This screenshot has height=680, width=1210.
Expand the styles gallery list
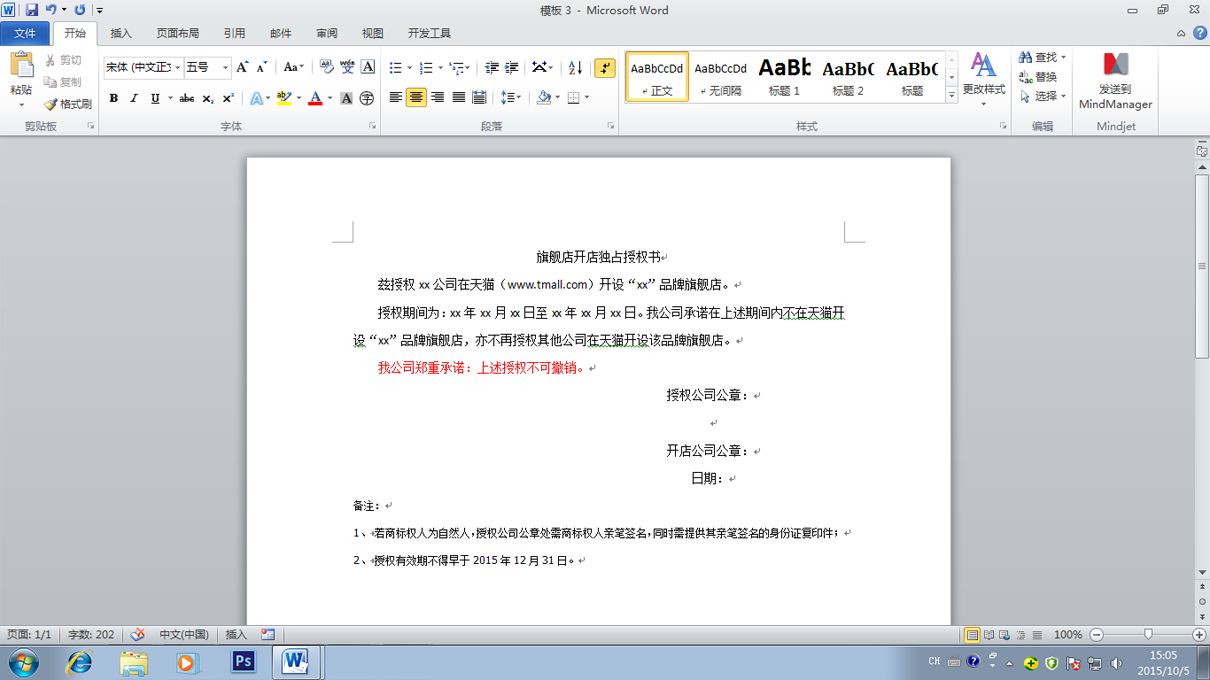click(x=951, y=95)
